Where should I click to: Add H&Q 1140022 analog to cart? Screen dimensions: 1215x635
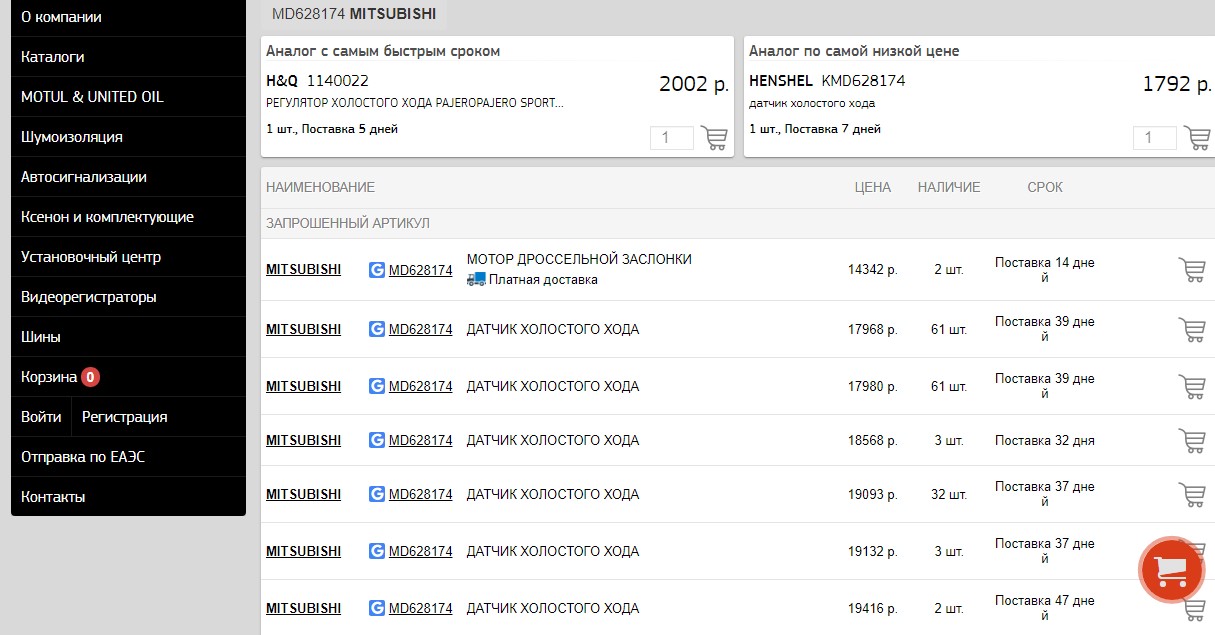click(715, 138)
